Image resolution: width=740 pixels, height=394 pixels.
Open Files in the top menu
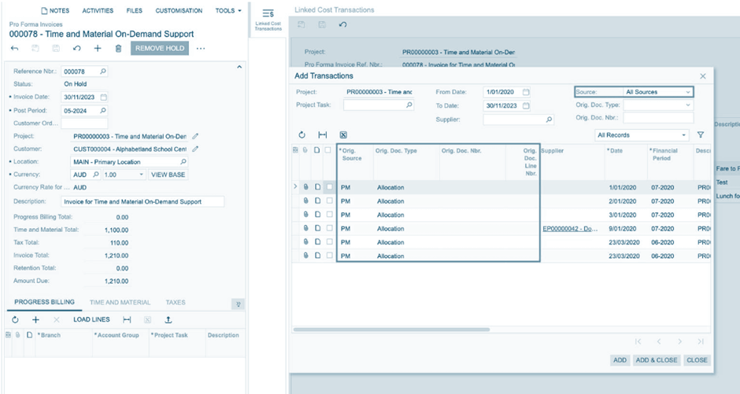(x=134, y=10)
